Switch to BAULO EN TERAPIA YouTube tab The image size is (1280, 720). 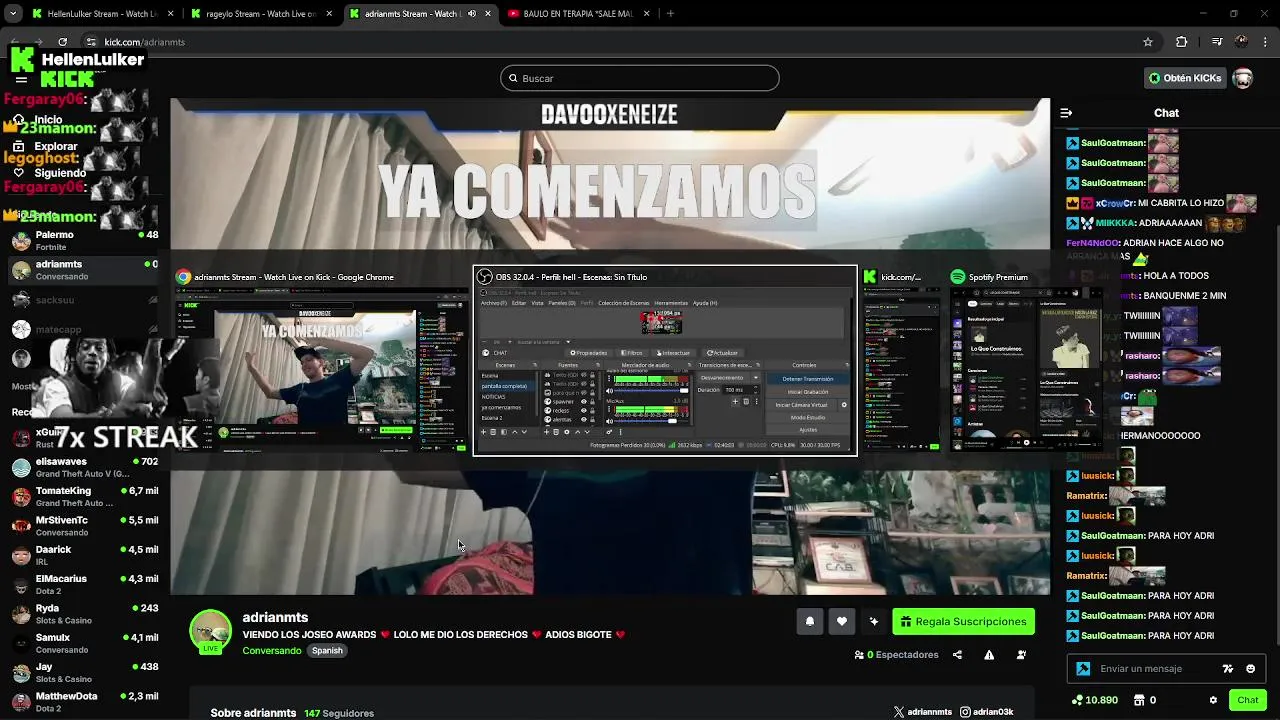pyautogui.click(x=578, y=14)
